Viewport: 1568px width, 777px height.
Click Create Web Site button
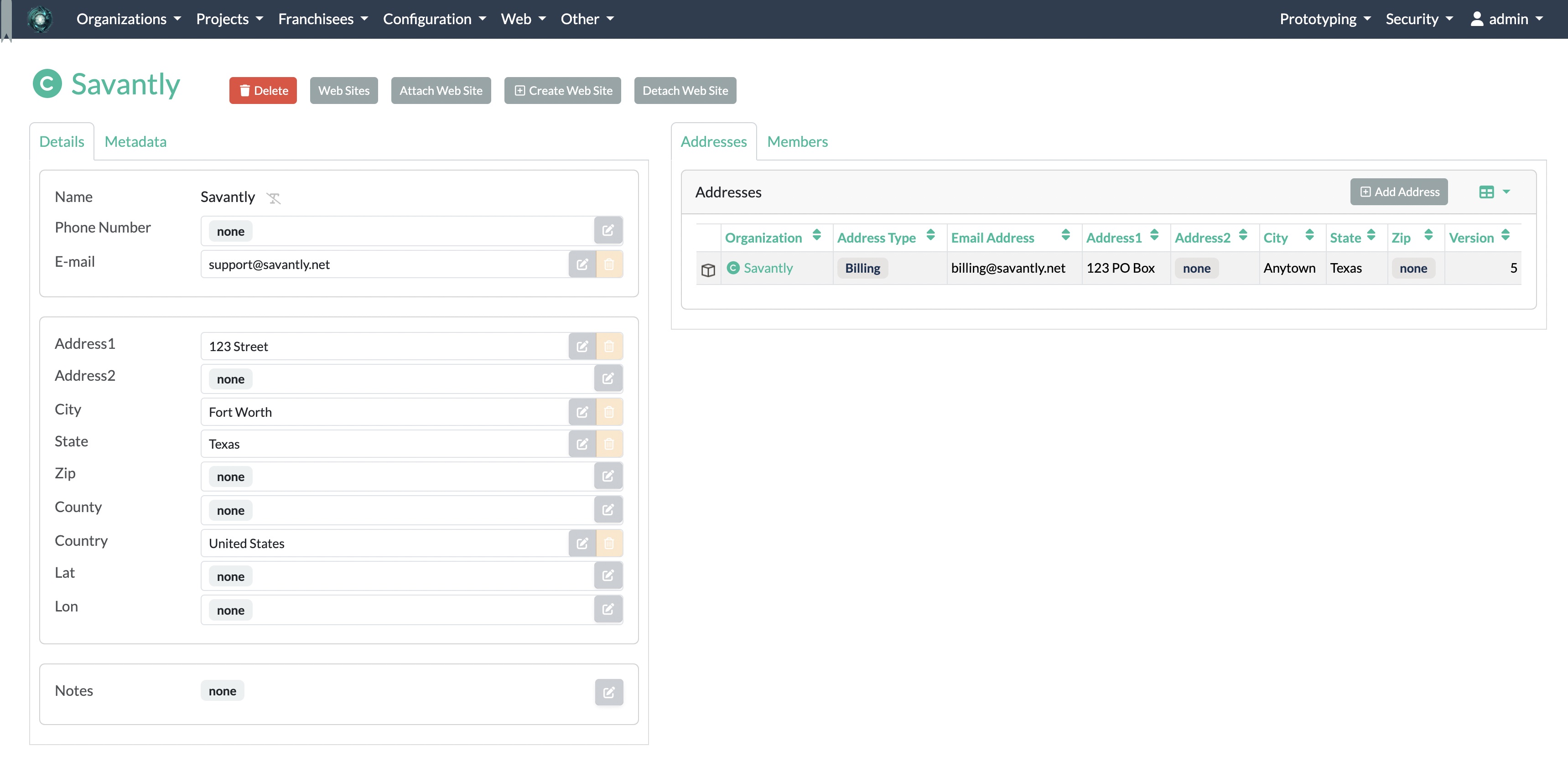tap(562, 90)
